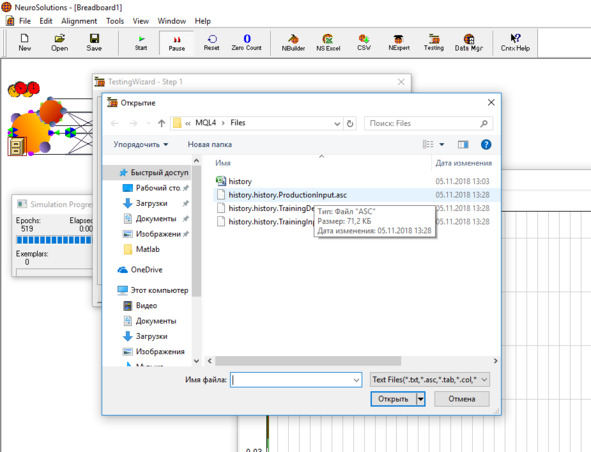Pause the running simulation
This screenshot has width=591, height=452.
click(176, 43)
